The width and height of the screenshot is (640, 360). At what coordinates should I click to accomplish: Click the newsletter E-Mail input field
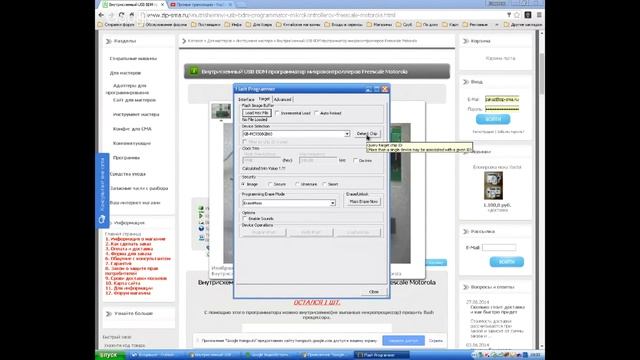(x=499, y=247)
